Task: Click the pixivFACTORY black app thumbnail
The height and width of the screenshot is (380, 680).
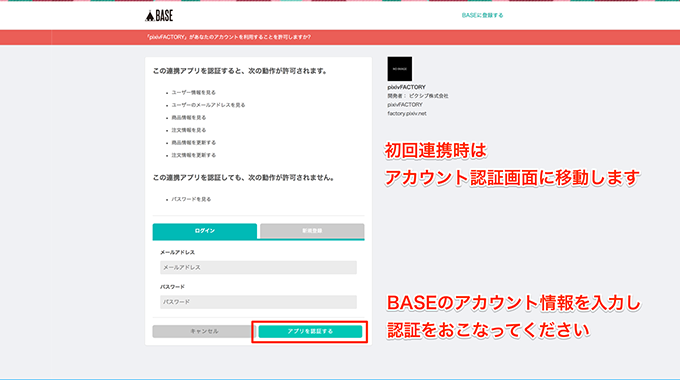Action: point(399,69)
